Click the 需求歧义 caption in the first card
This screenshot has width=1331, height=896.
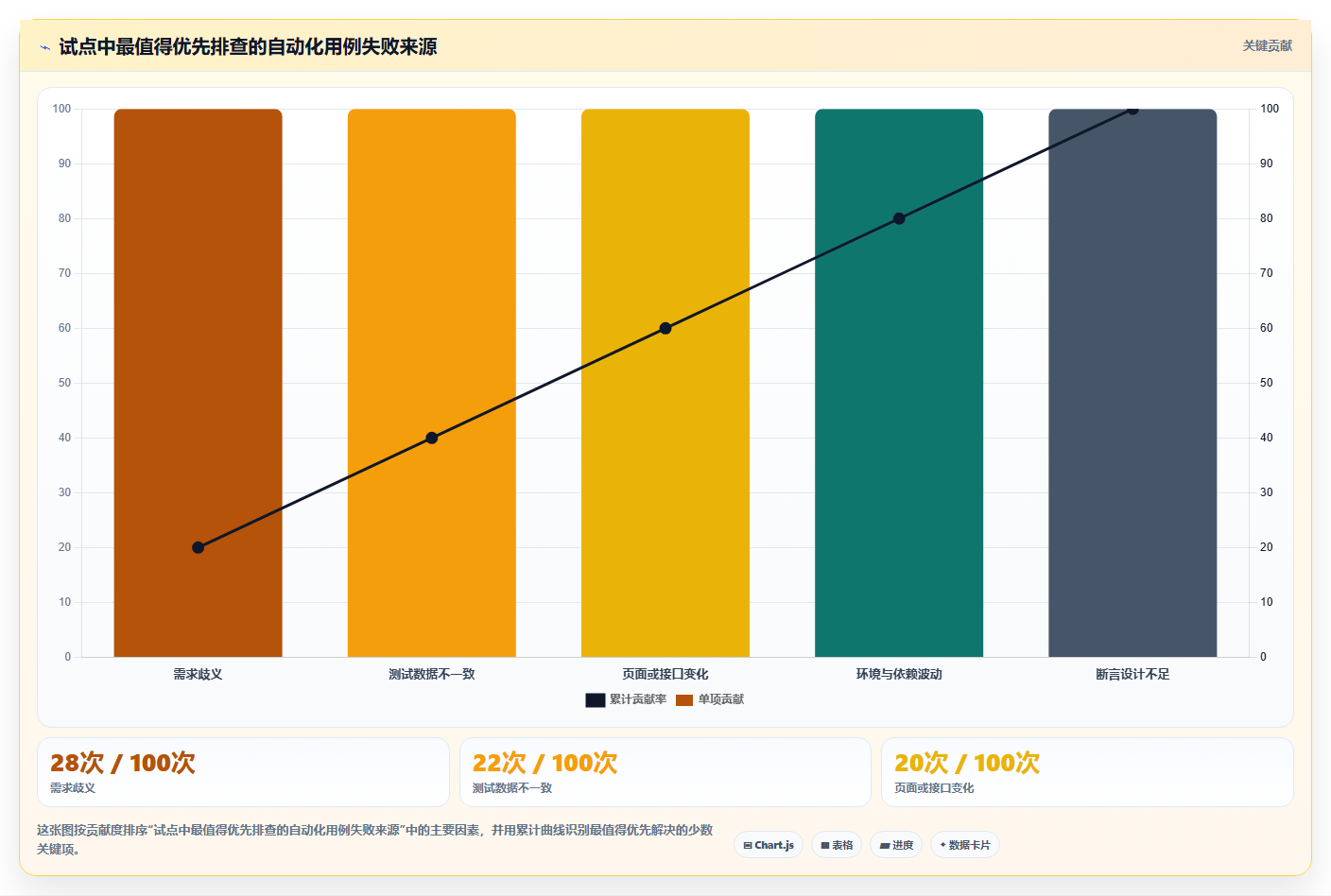point(73,788)
